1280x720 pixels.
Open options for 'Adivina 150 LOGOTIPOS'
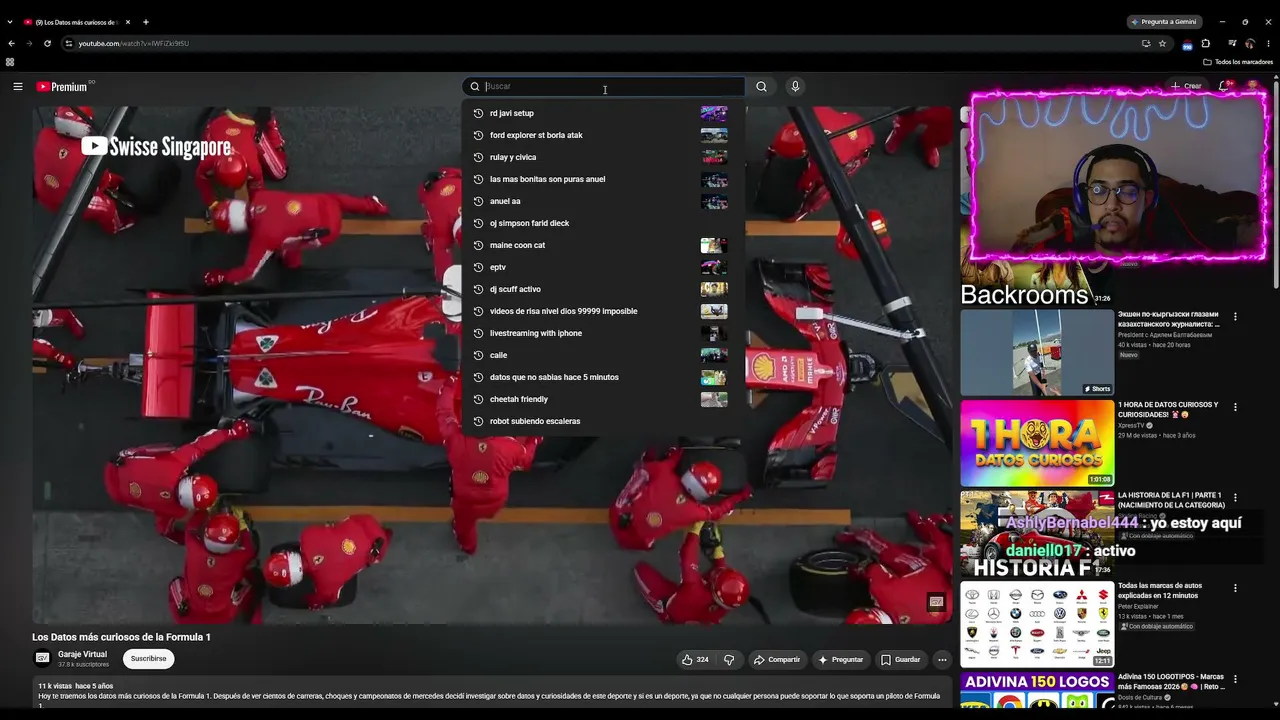(1235, 678)
